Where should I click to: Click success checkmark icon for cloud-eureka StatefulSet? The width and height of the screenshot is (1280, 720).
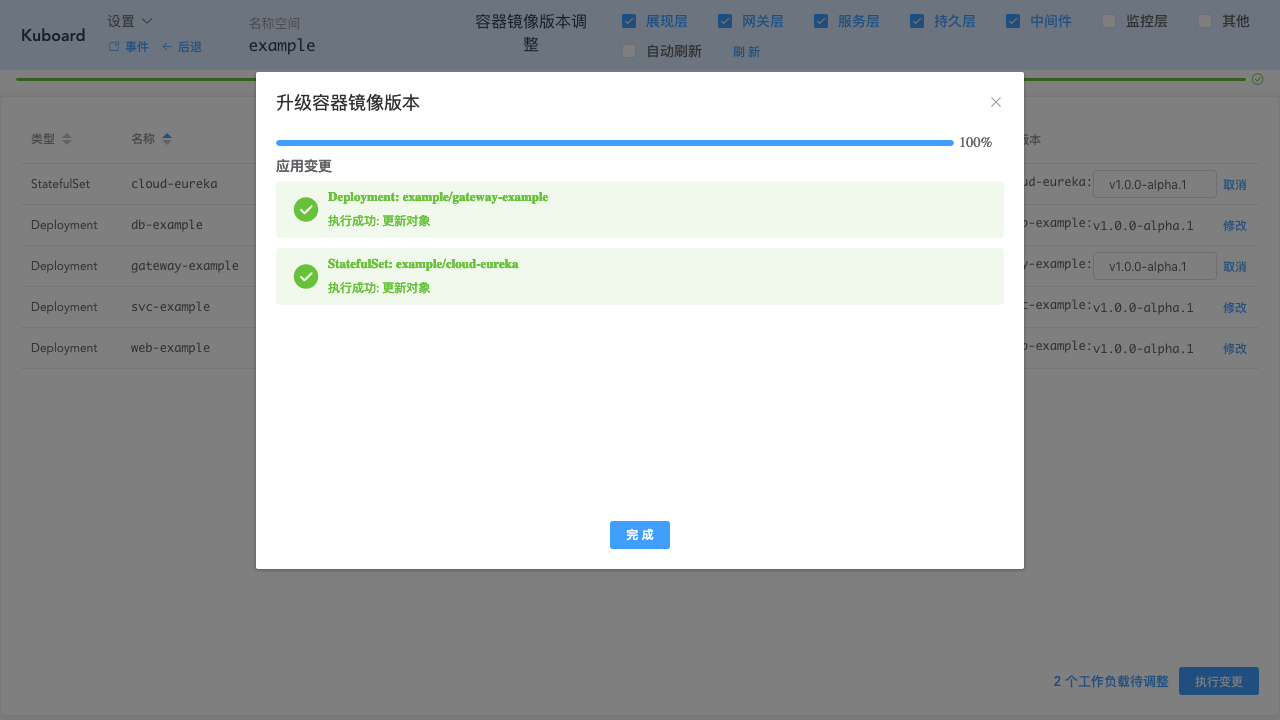tap(306, 276)
